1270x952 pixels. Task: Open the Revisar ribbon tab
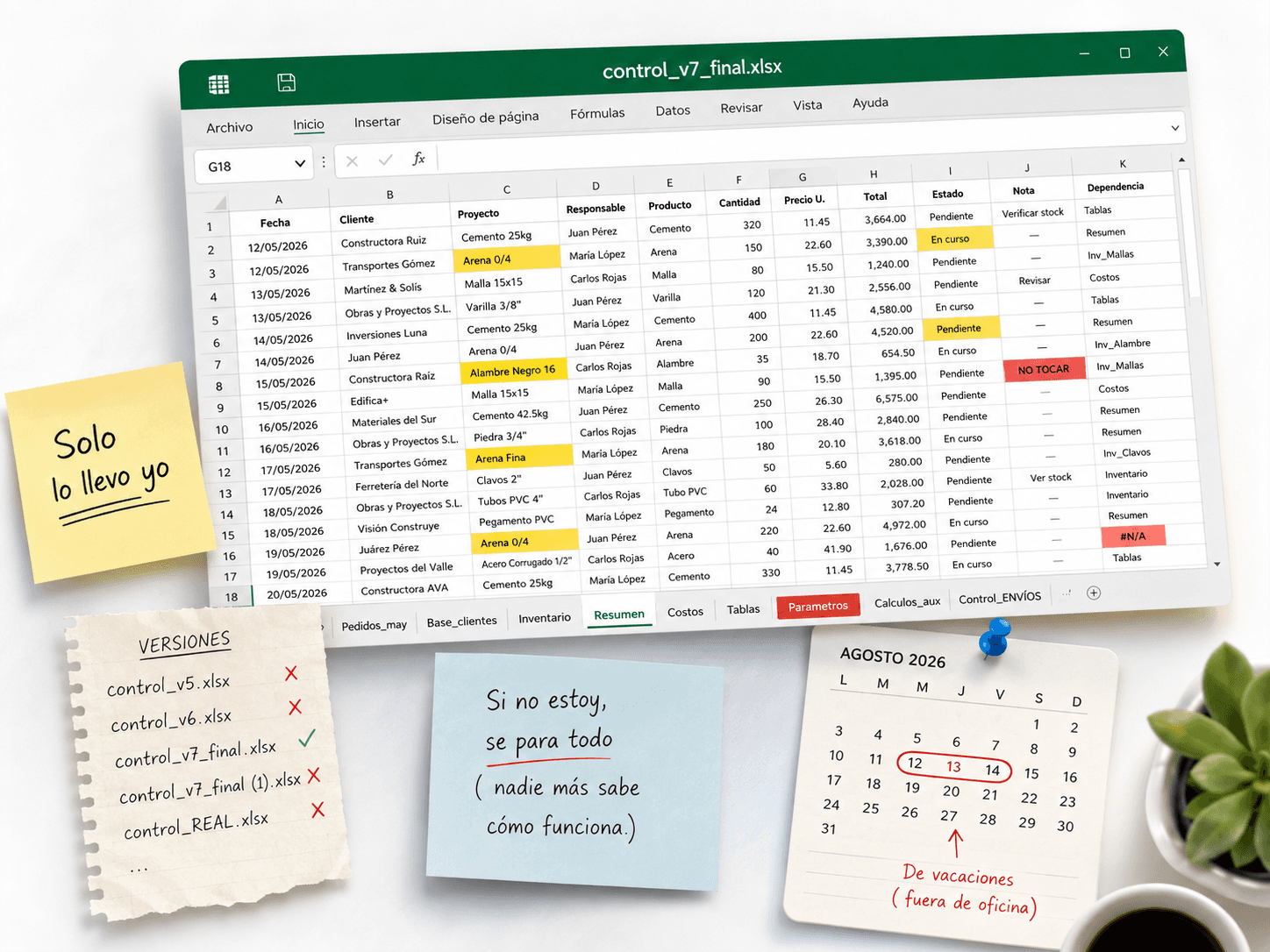click(x=741, y=108)
